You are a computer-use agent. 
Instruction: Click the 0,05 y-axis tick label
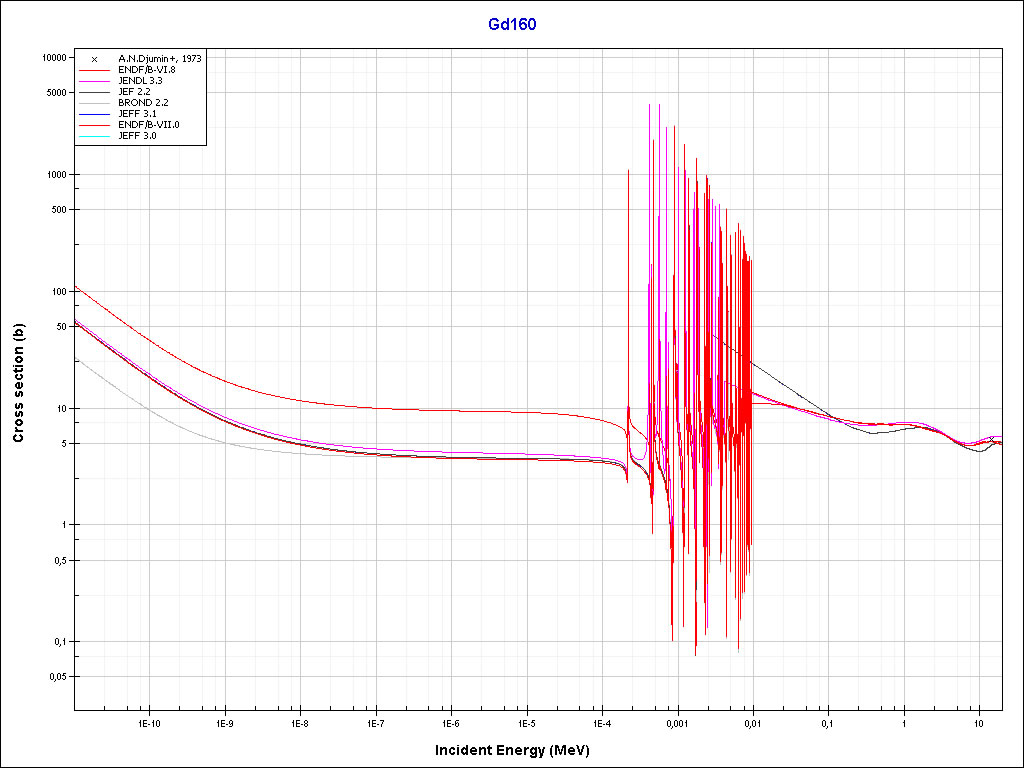56,677
